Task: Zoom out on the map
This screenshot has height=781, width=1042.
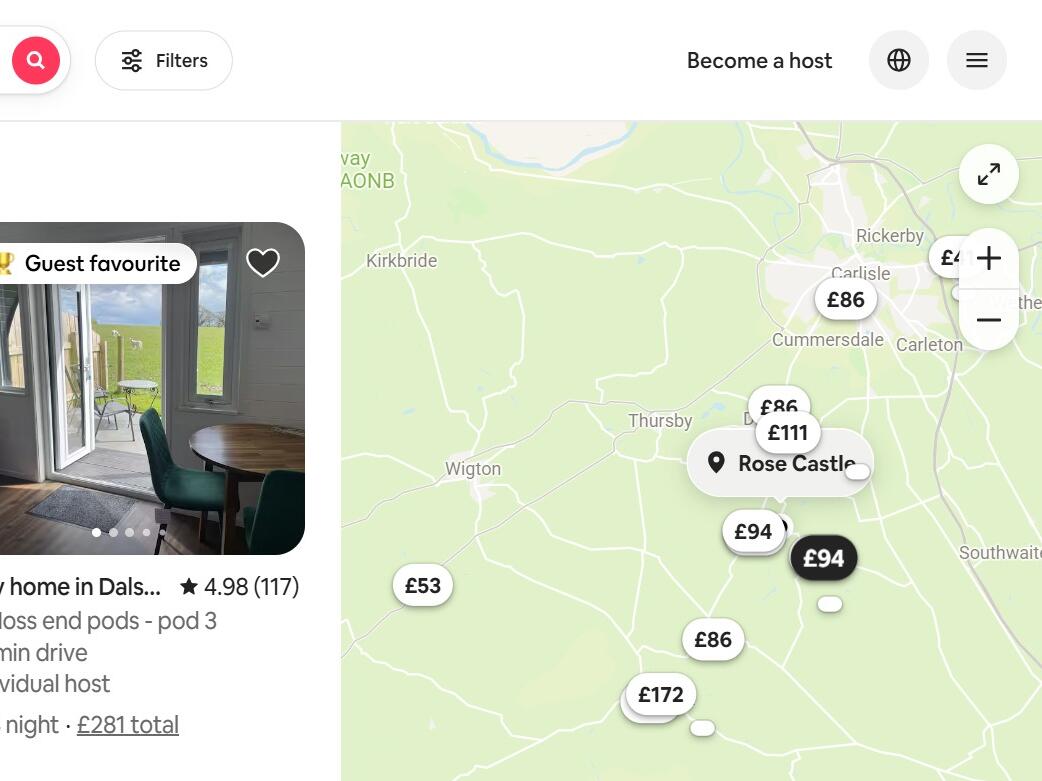Action: (989, 320)
